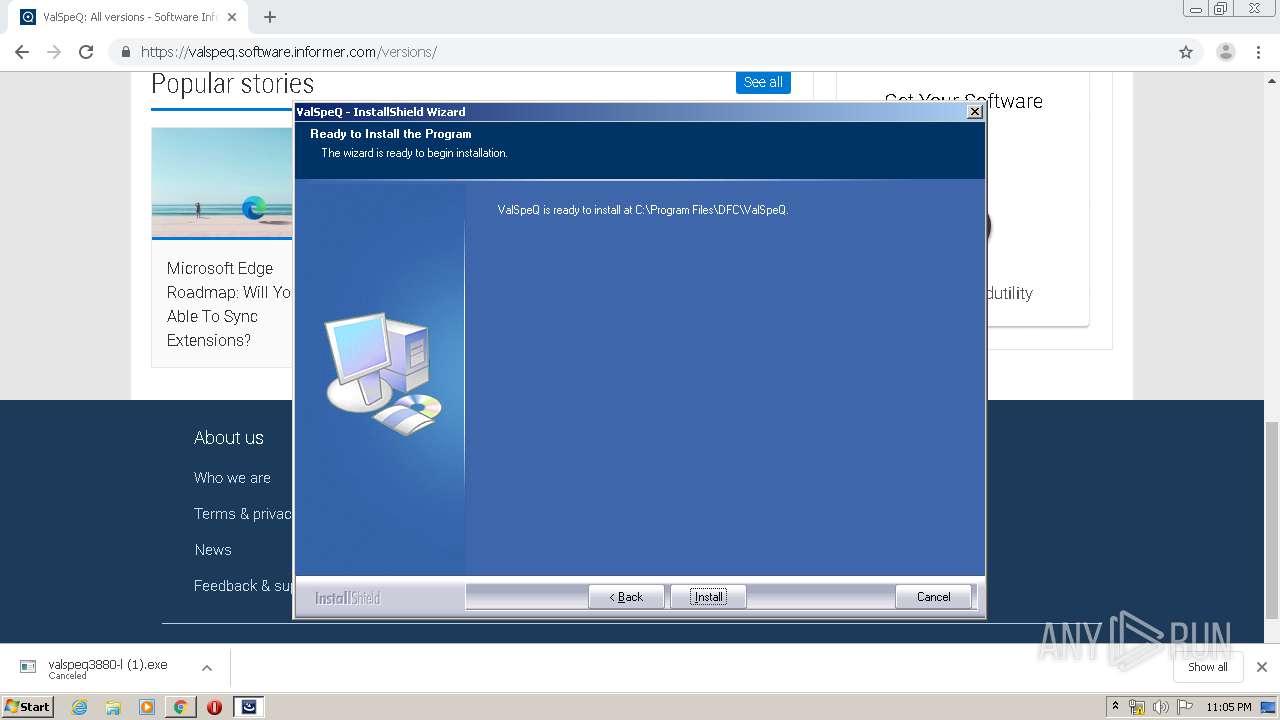The height and width of the screenshot is (720, 1280).
Task: Click the red Opera taskbar icon
Action: tap(214, 707)
